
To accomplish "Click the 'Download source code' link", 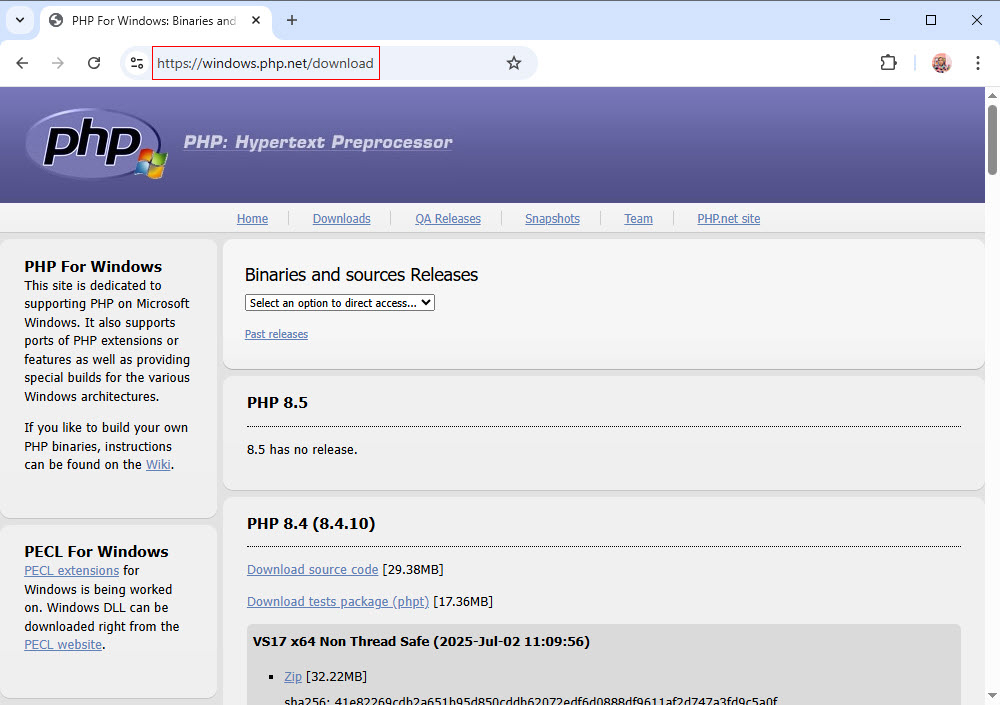I will tap(312, 568).
